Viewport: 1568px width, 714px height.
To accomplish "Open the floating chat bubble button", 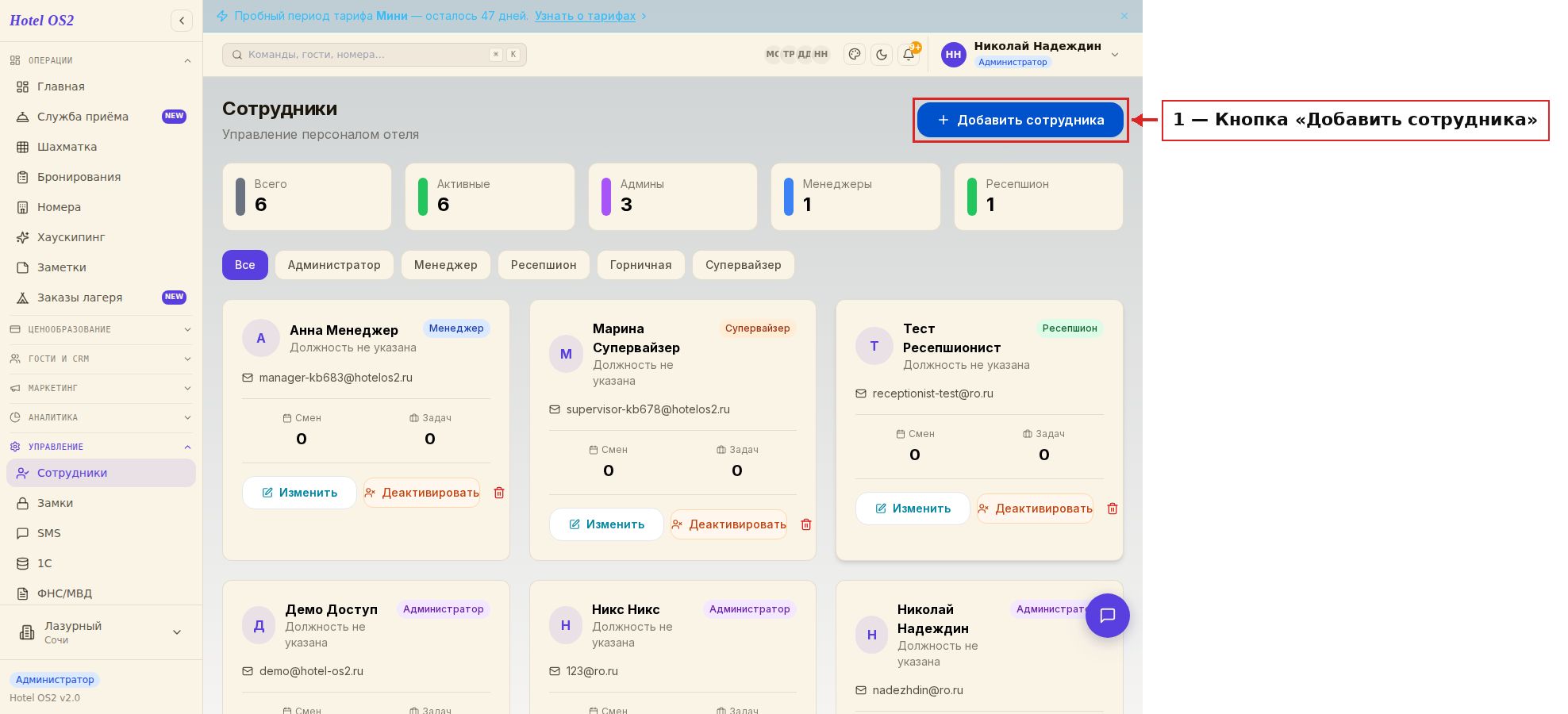I will (1108, 616).
